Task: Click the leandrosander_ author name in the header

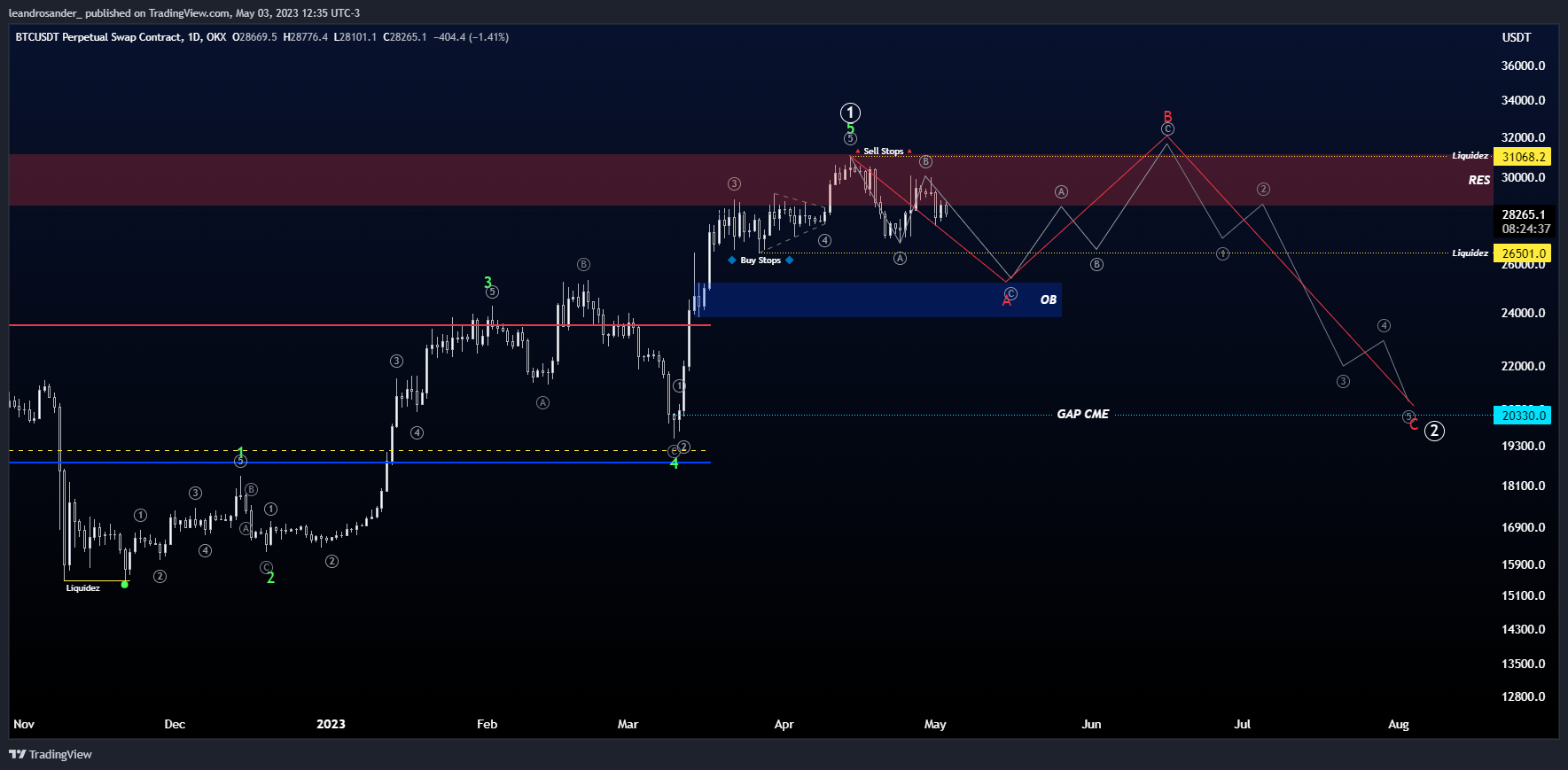Action: pos(43,13)
